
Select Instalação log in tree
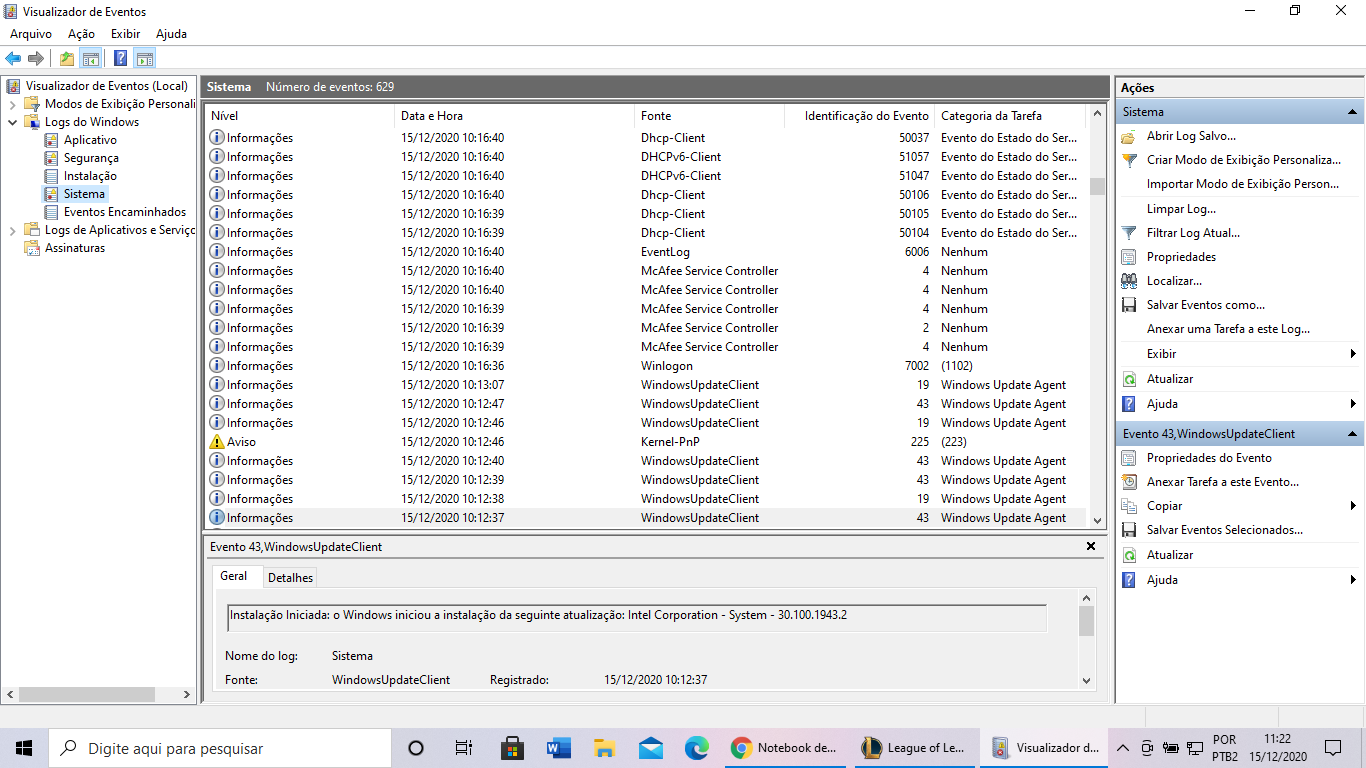pyautogui.click(x=90, y=176)
